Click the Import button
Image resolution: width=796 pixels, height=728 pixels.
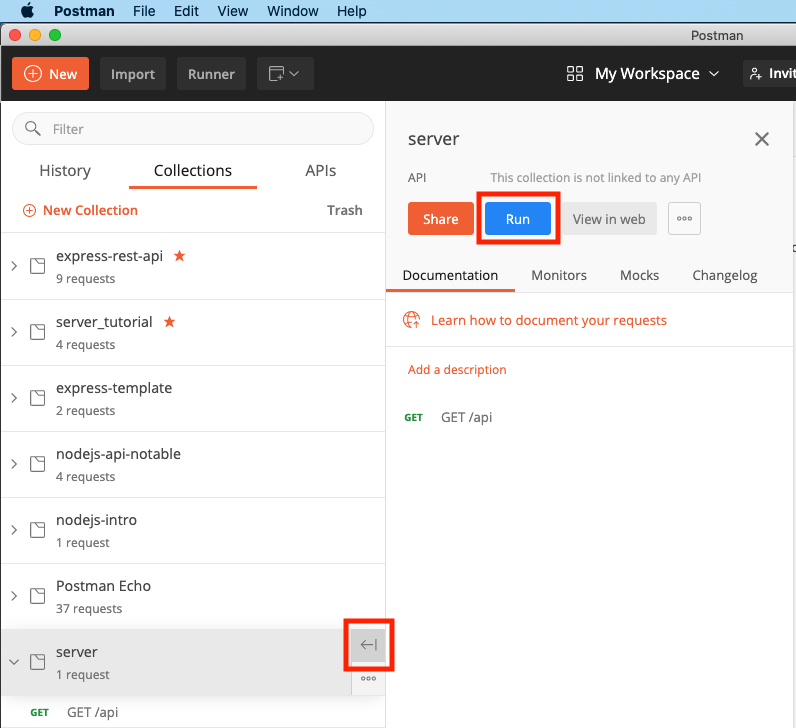click(x=133, y=74)
